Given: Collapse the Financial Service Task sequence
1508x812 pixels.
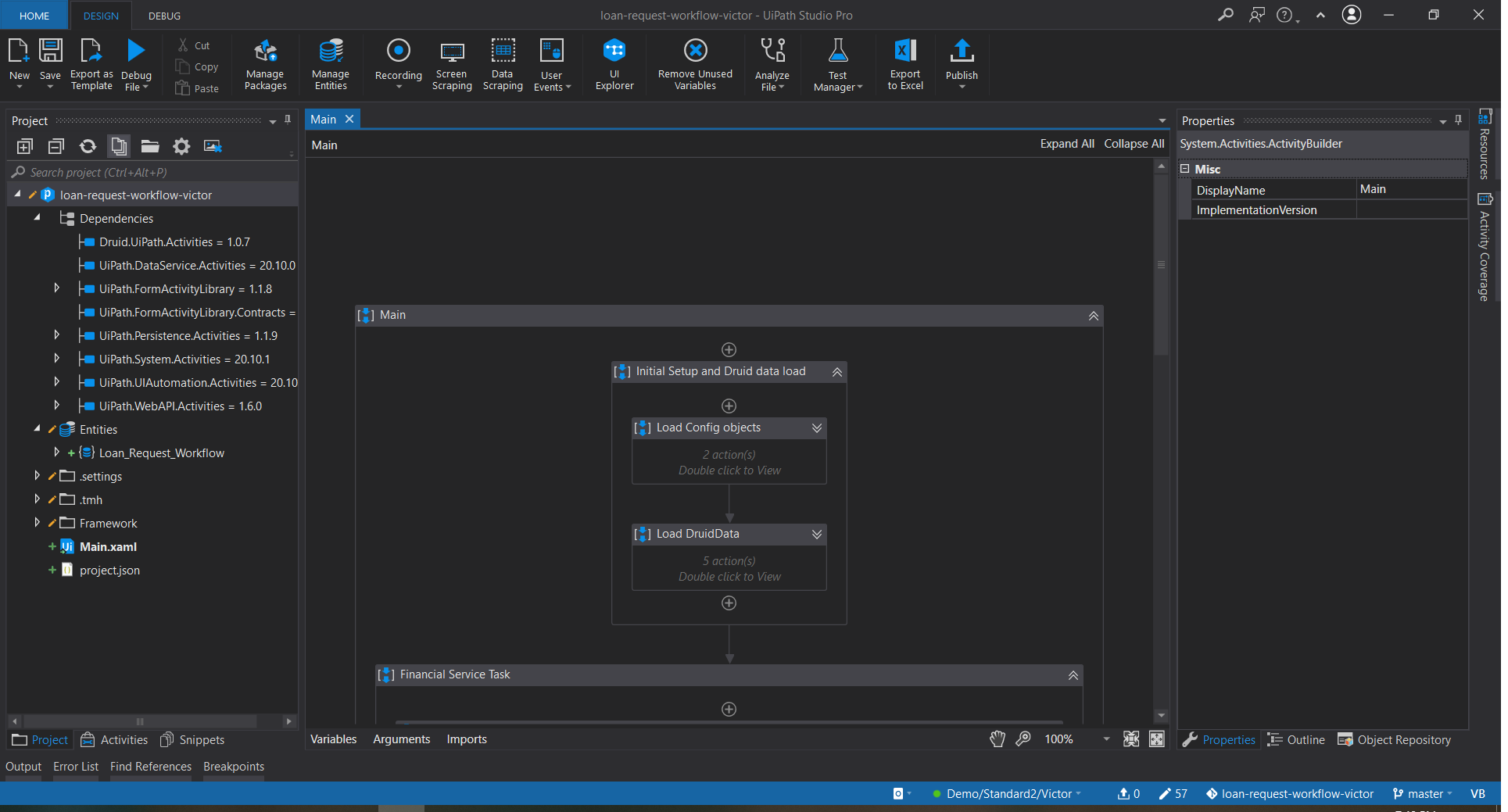Looking at the screenshot, I should (x=1073, y=675).
